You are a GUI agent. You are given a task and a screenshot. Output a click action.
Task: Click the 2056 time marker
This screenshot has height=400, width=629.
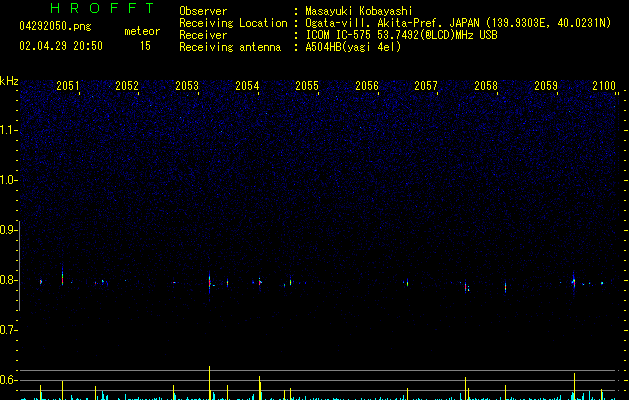(367, 85)
